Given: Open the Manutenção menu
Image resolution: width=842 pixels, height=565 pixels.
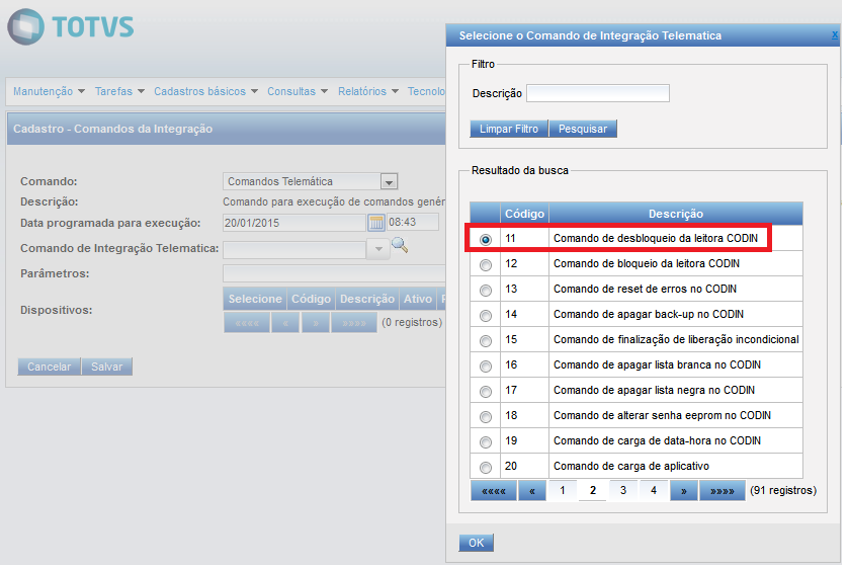Looking at the screenshot, I should click(49, 91).
